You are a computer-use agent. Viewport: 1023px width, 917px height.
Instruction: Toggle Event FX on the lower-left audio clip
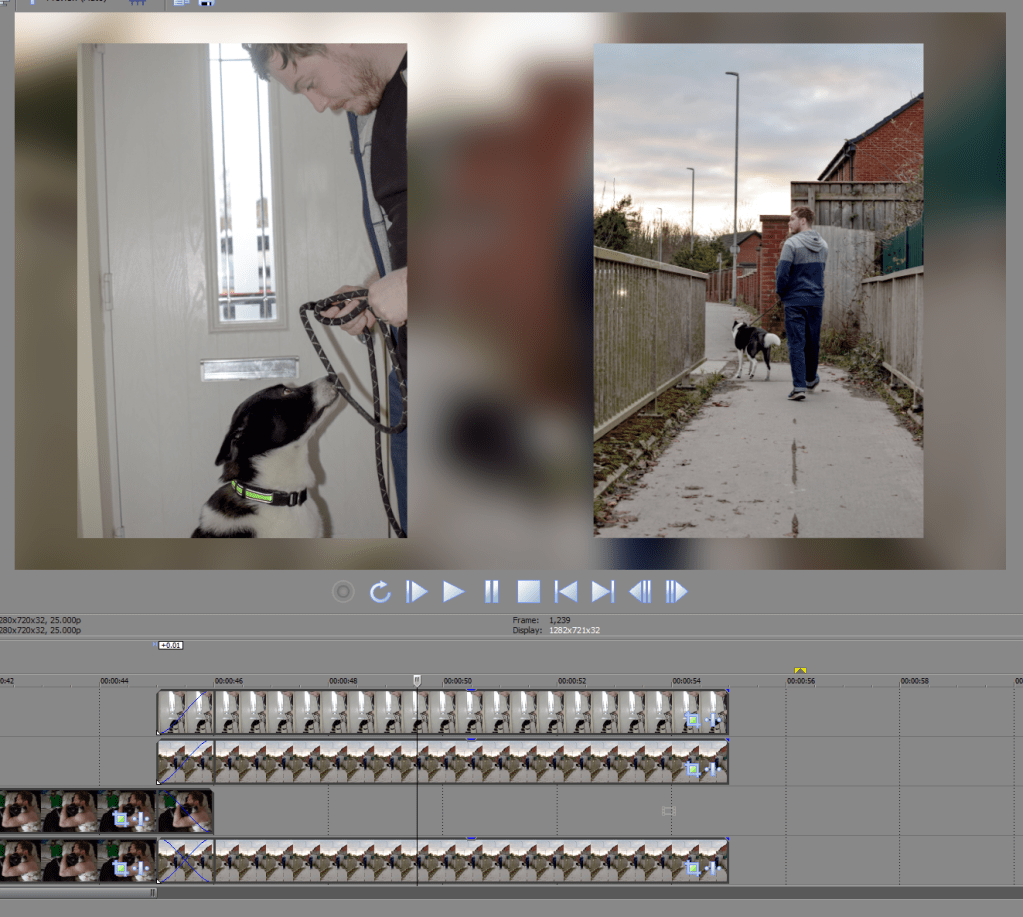[140, 868]
